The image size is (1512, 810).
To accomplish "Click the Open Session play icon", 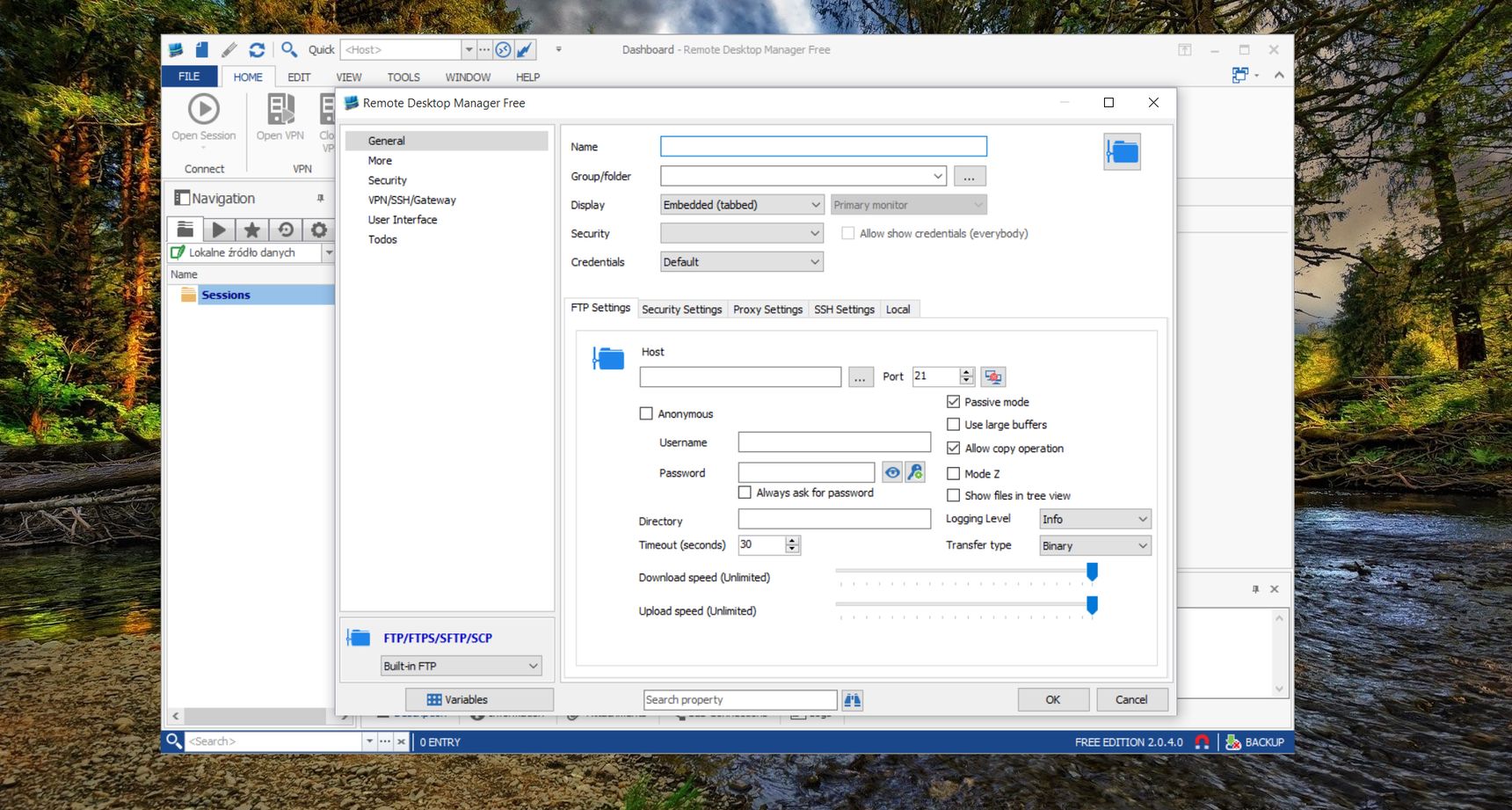I will (x=204, y=109).
